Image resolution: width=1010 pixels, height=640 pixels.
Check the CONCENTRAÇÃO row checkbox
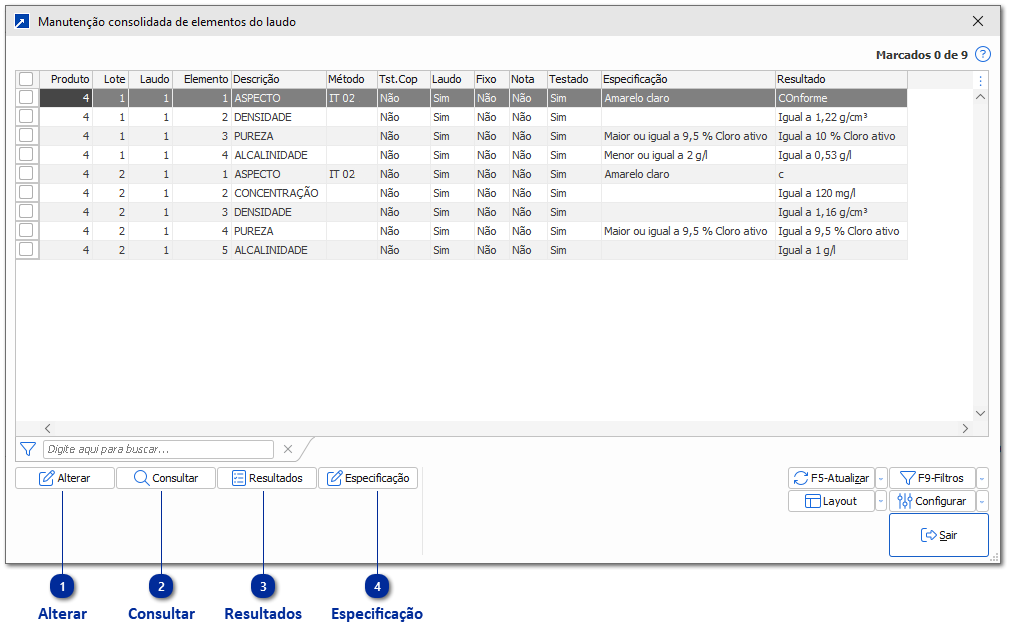click(26, 193)
